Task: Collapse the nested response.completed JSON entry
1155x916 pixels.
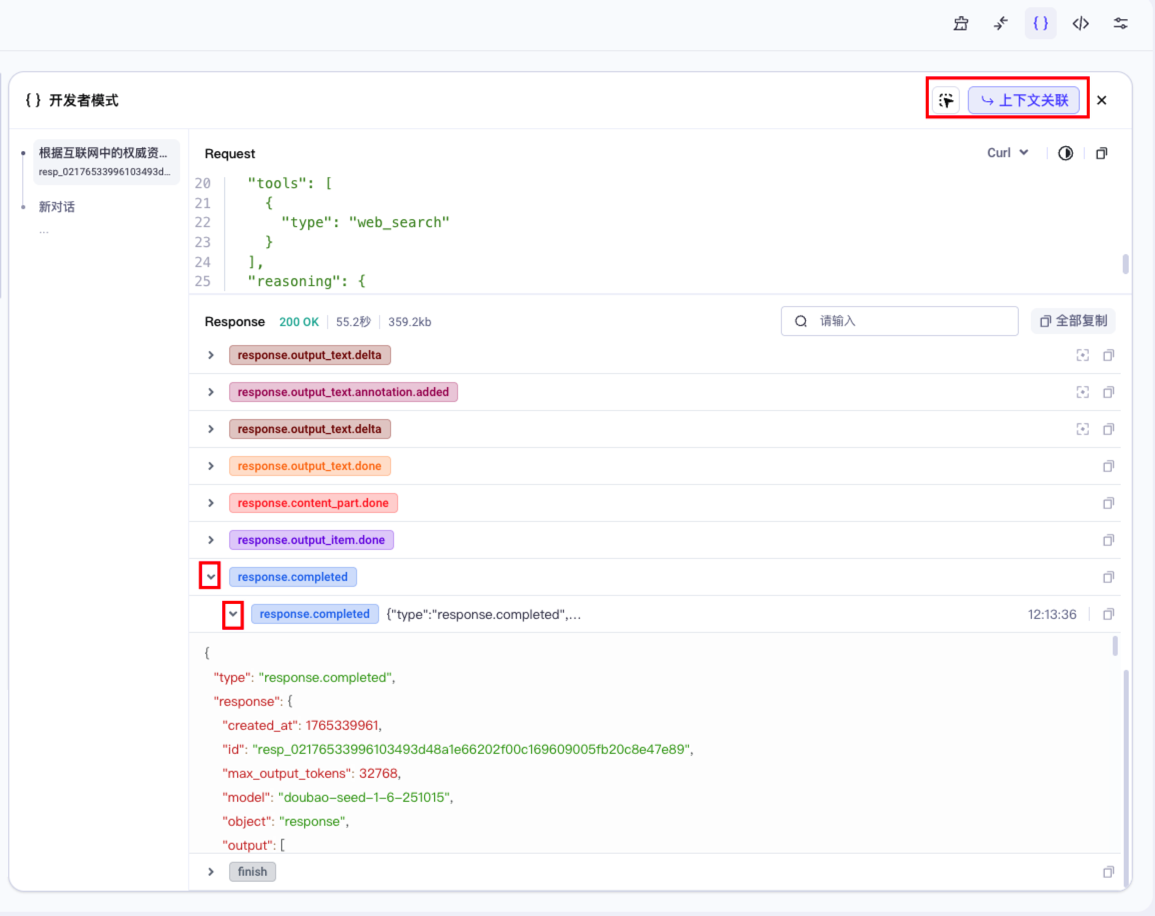Action: pyautogui.click(x=232, y=614)
